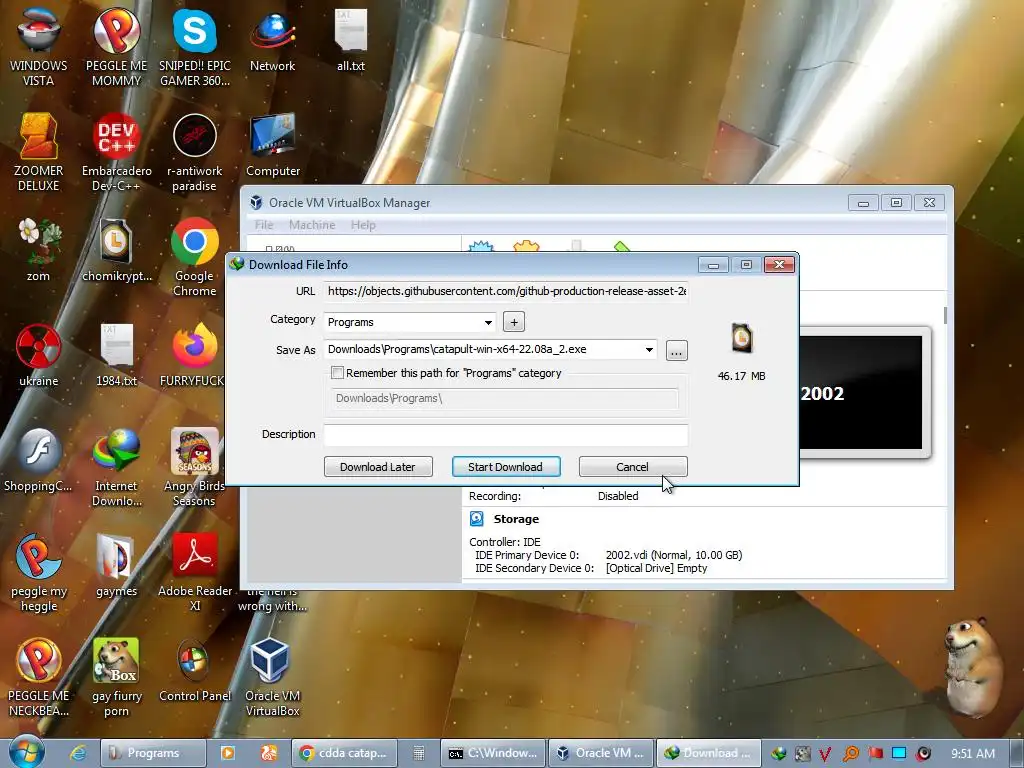This screenshot has height=768, width=1024.
Task: Click the ShoppingC... Flash icon
Action: click(x=38, y=460)
